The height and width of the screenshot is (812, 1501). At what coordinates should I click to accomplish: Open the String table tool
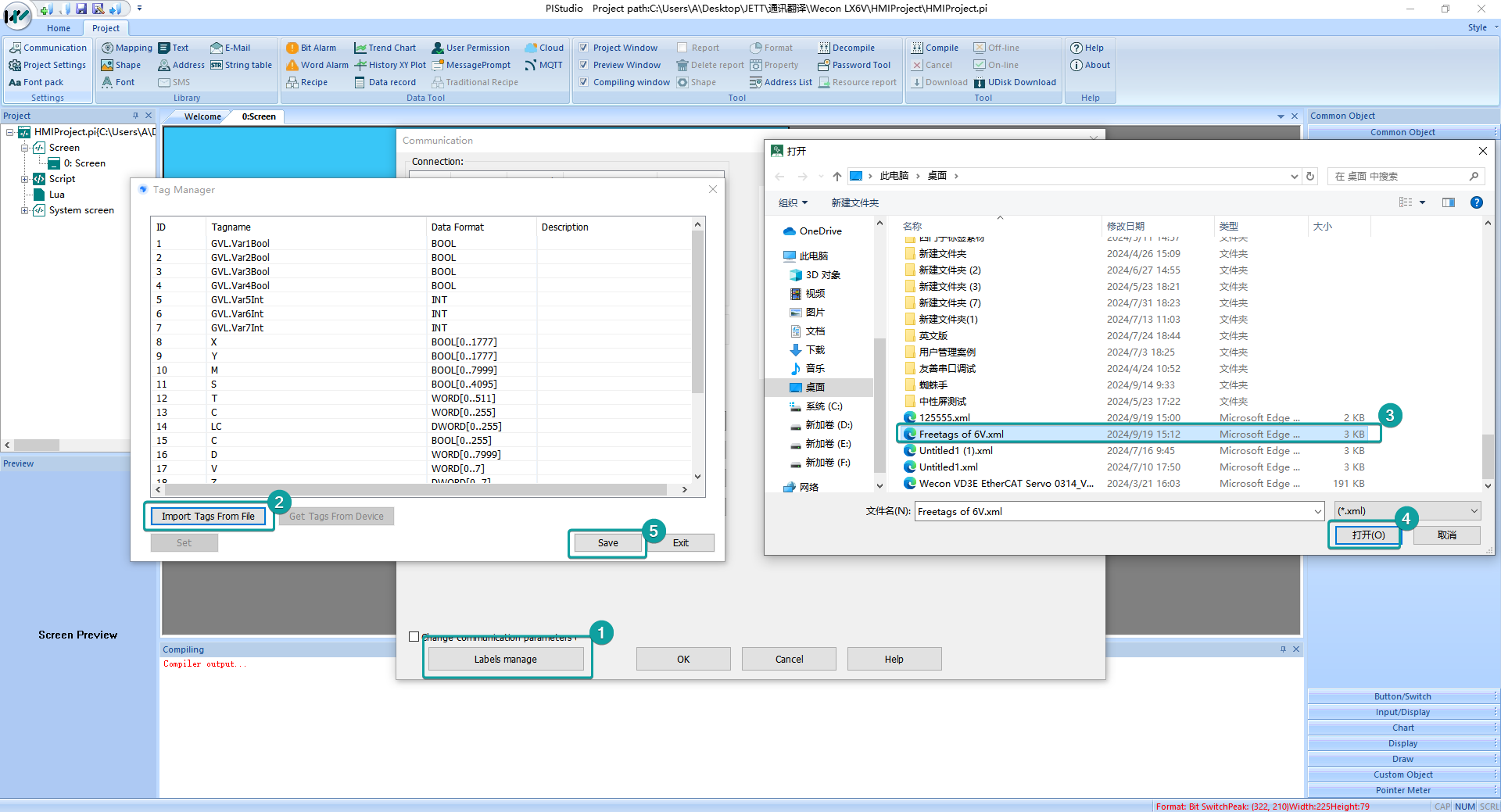click(241, 65)
